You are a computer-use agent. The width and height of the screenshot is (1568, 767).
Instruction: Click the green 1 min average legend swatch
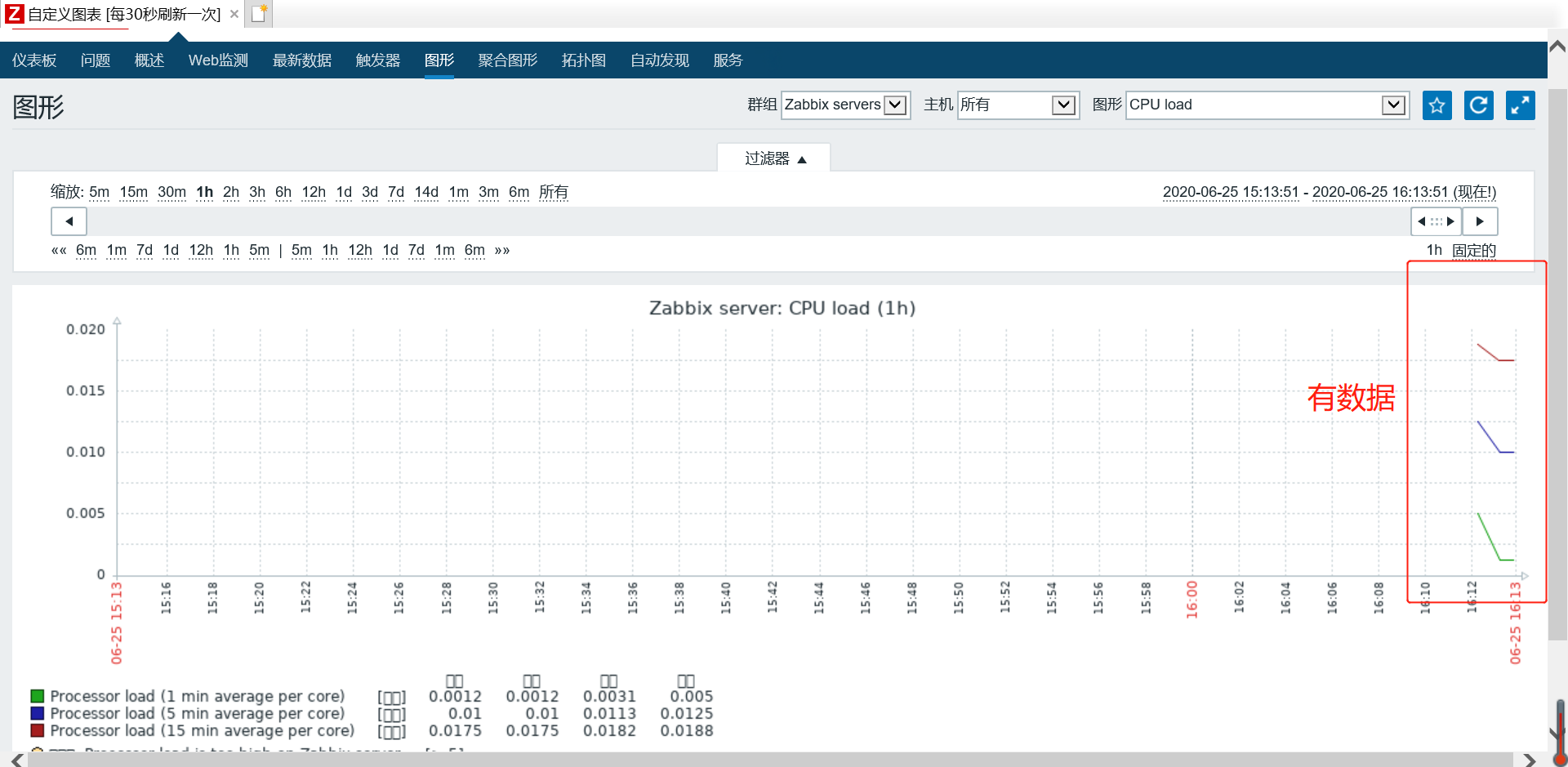tap(37, 696)
